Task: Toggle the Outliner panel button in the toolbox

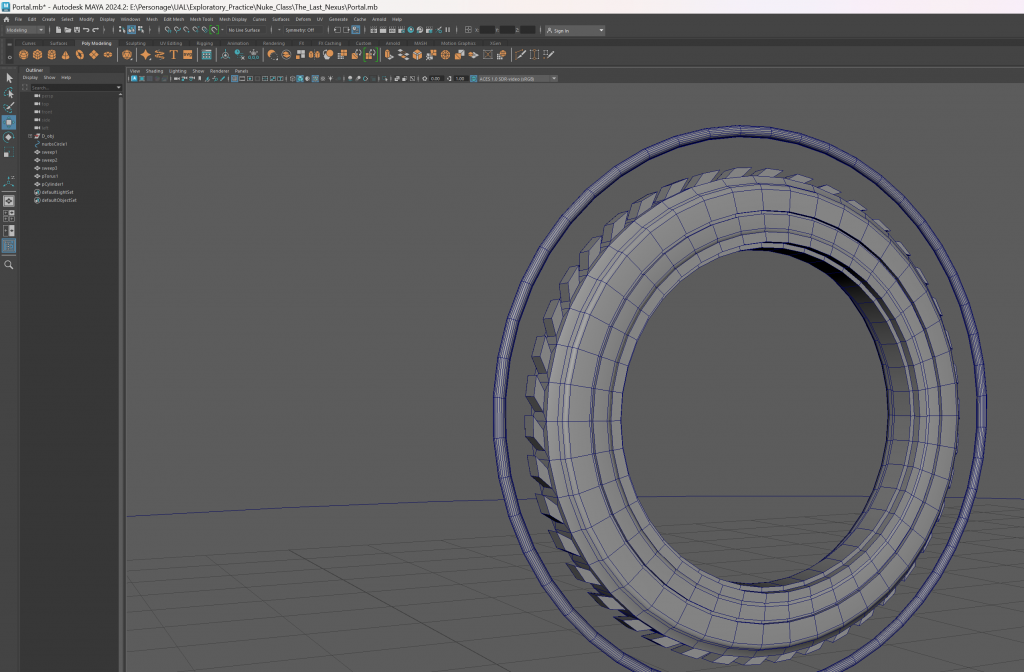Action: [x=8, y=246]
